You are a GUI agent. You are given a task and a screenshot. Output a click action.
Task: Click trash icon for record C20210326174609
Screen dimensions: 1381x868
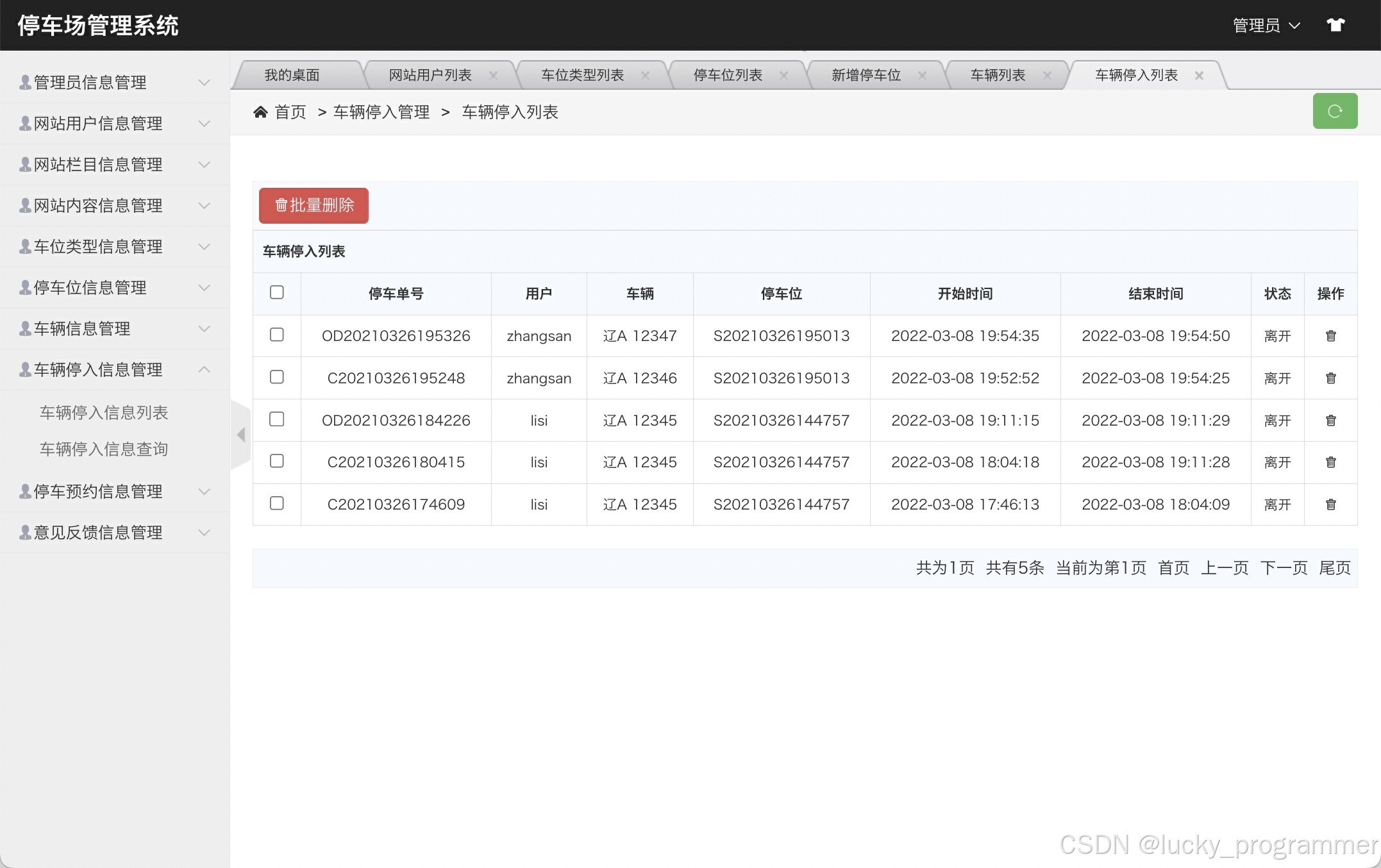(x=1330, y=505)
